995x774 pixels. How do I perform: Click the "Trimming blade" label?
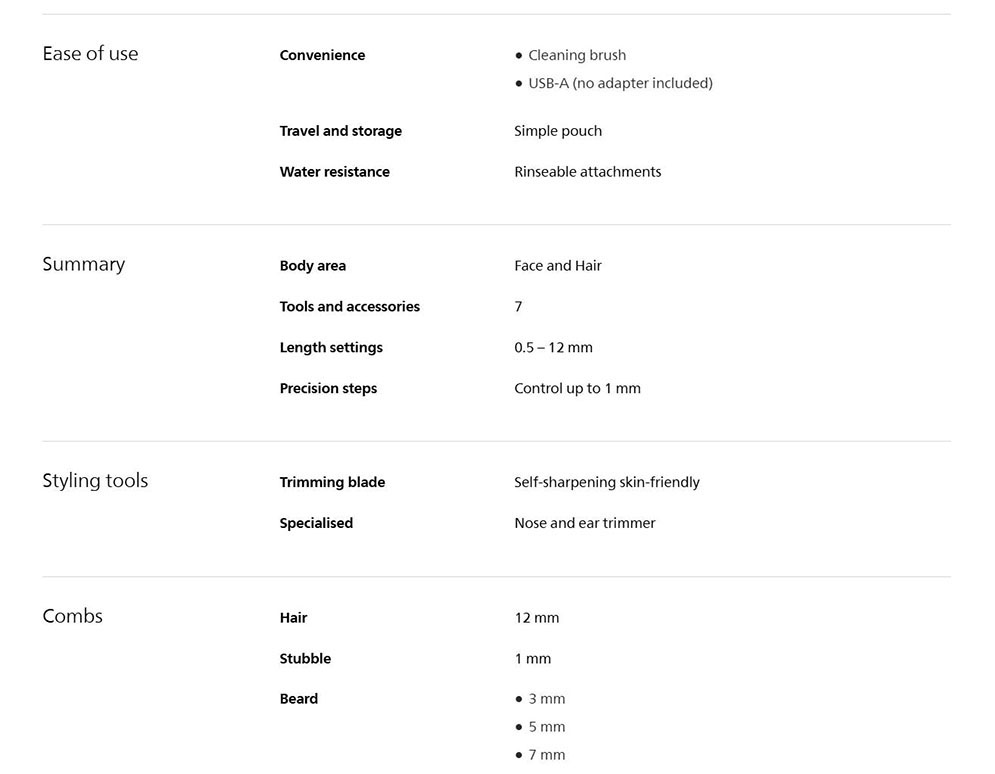point(332,482)
